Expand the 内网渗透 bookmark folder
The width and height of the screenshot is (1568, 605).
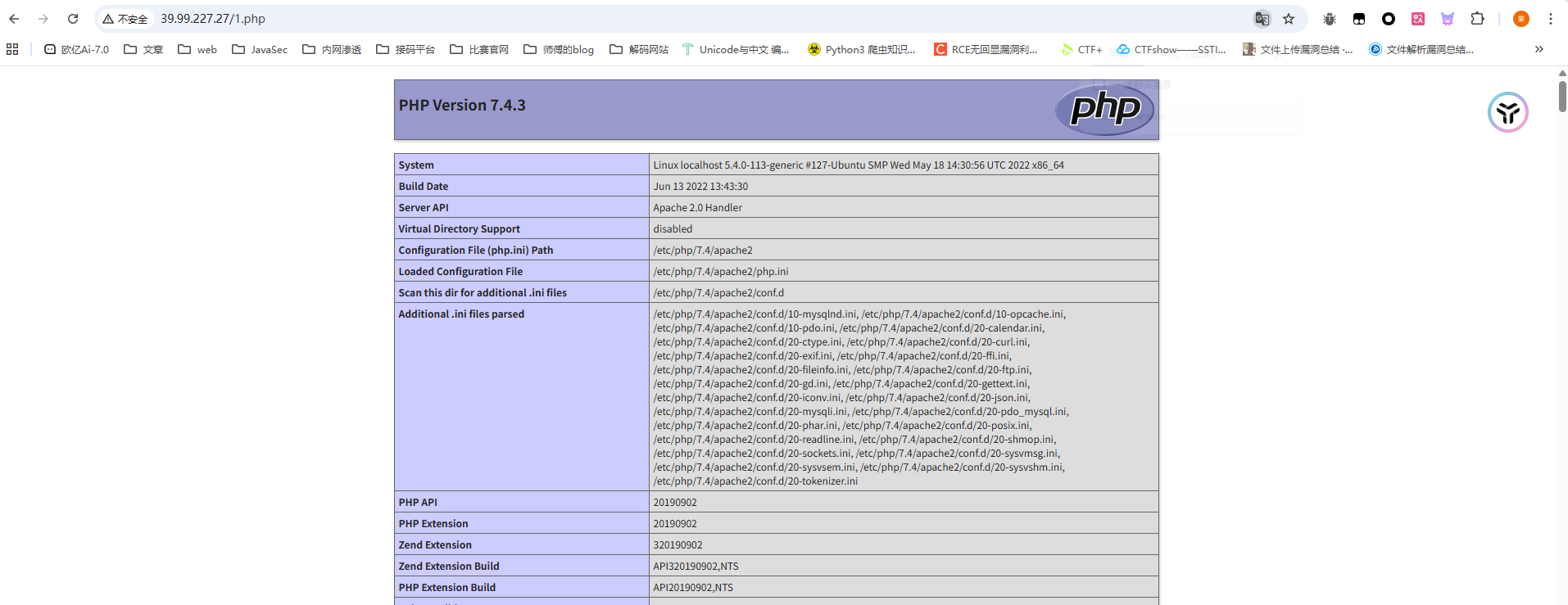pyautogui.click(x=332, y=49)
